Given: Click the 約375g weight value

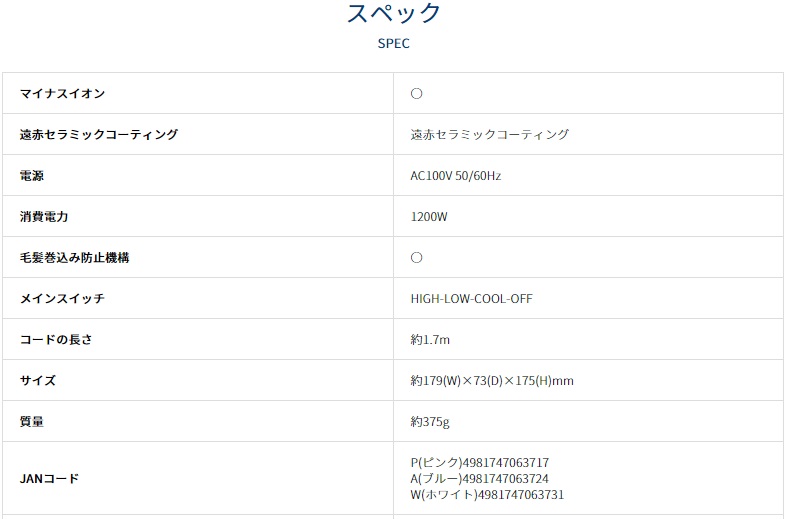Looking at the screenshot, I should tap(430, 421).
